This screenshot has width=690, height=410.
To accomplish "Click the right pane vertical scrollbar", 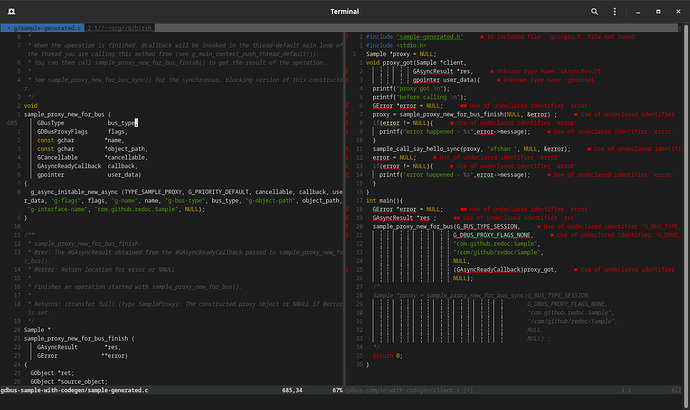I will (686, 216).
